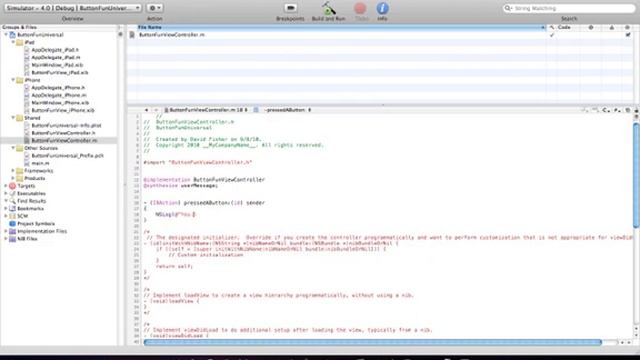The width and height of the screenshot is (640, 360).
Task: Click the iPhone folder icon
Action: tap(20, 80)
